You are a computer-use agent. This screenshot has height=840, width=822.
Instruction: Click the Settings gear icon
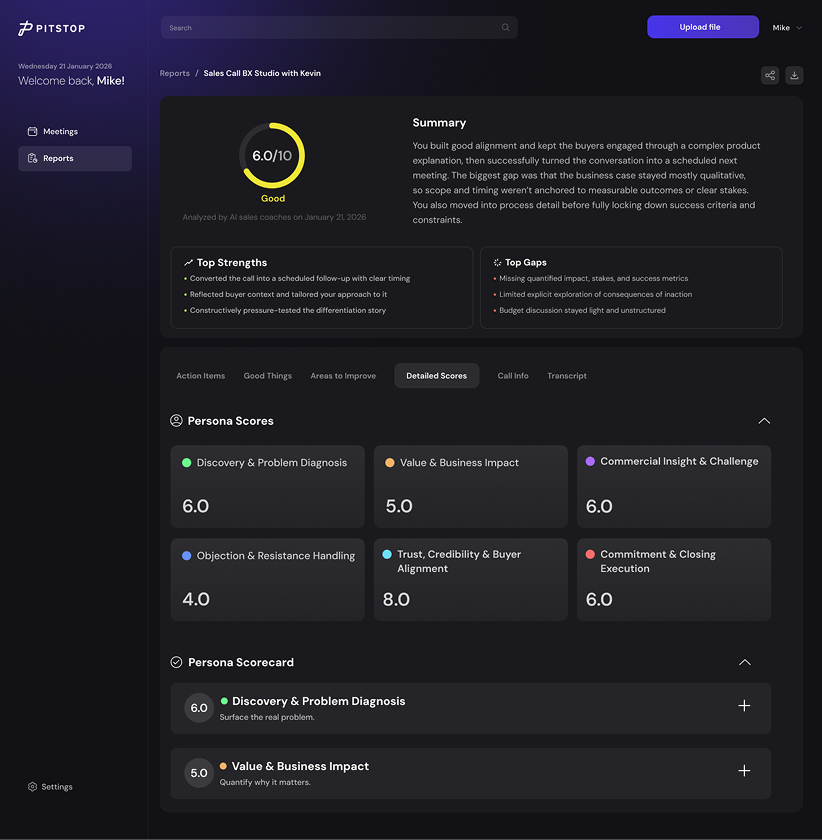pyautogui.click(x=32, y=787)
